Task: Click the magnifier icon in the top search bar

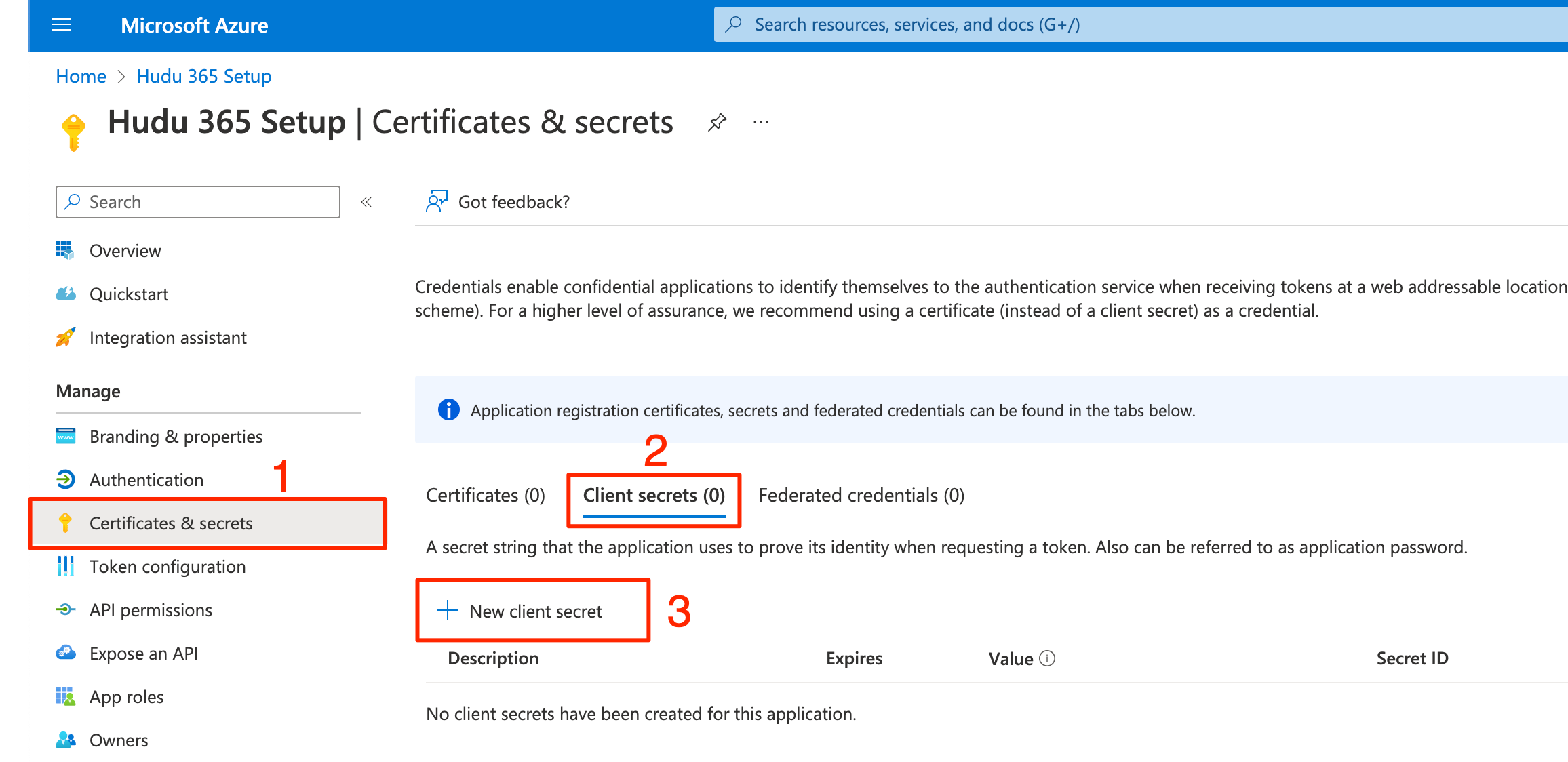Action: click(x=733, y=24)
